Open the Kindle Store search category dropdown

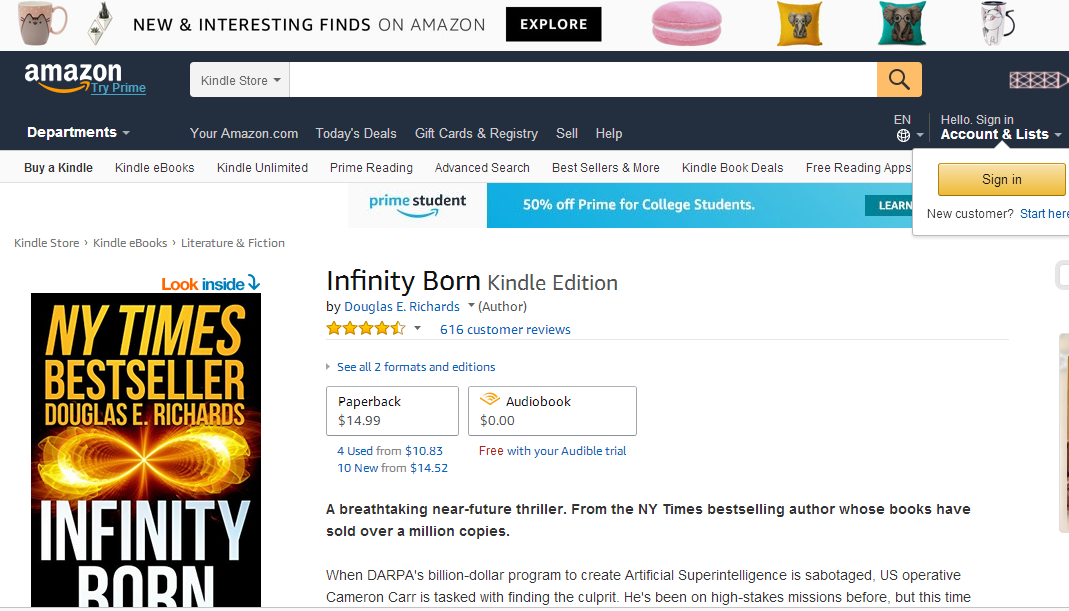pyautogui.click(x=240, y=80)
